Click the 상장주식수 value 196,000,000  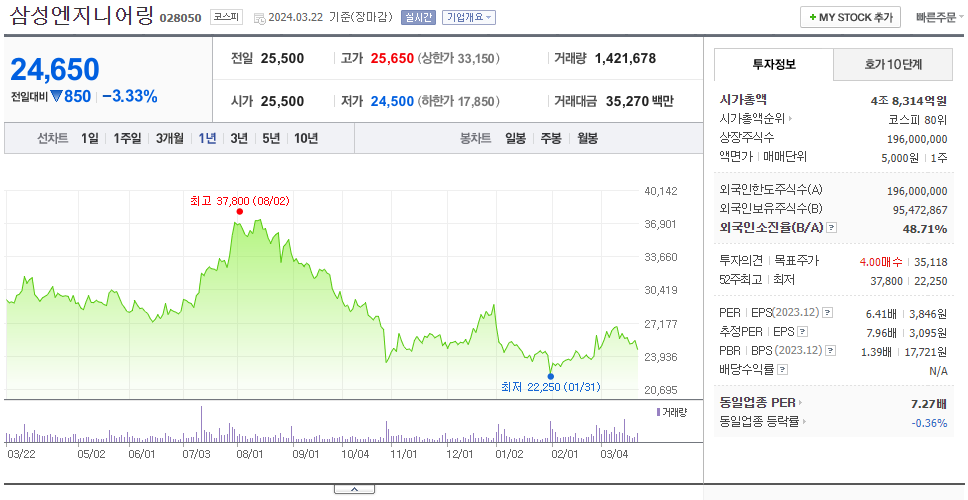(917, 139)
